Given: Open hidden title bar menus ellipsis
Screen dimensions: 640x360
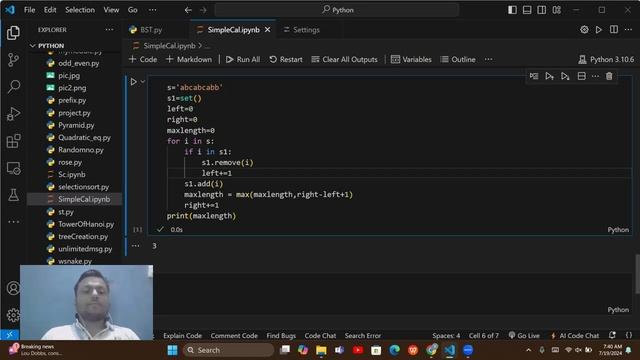Looking at the screenshot, I should pyautogui.click(x=152, y=10).
